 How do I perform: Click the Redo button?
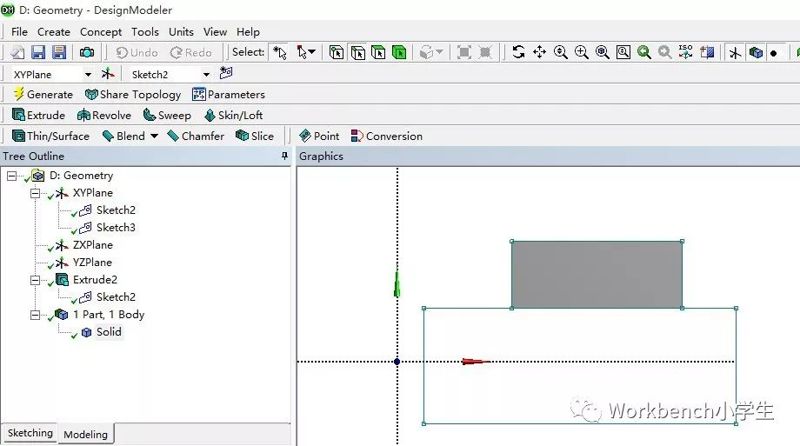tap(191, 53)
